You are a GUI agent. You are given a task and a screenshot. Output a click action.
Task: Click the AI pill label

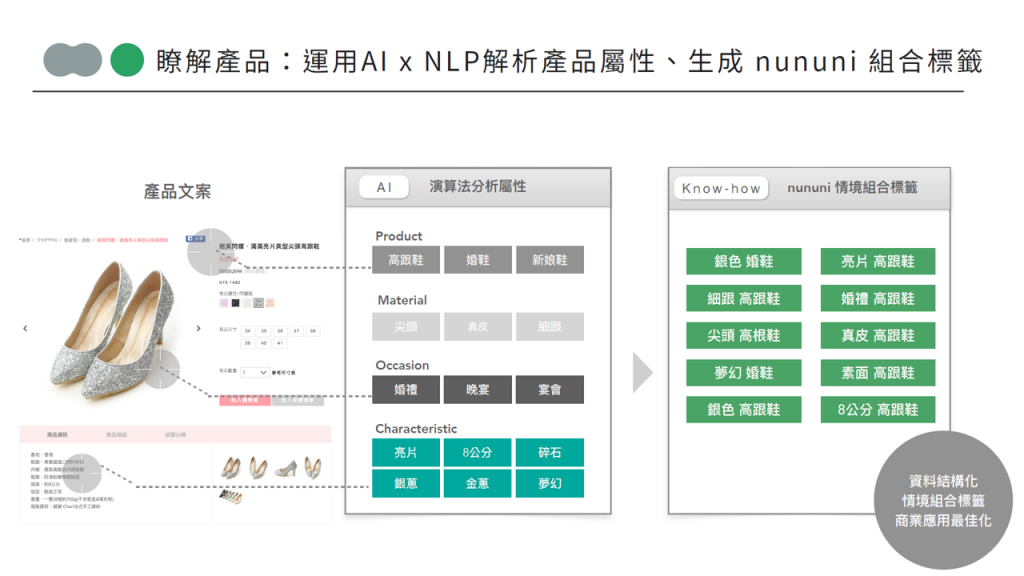[x=384, y=187]
